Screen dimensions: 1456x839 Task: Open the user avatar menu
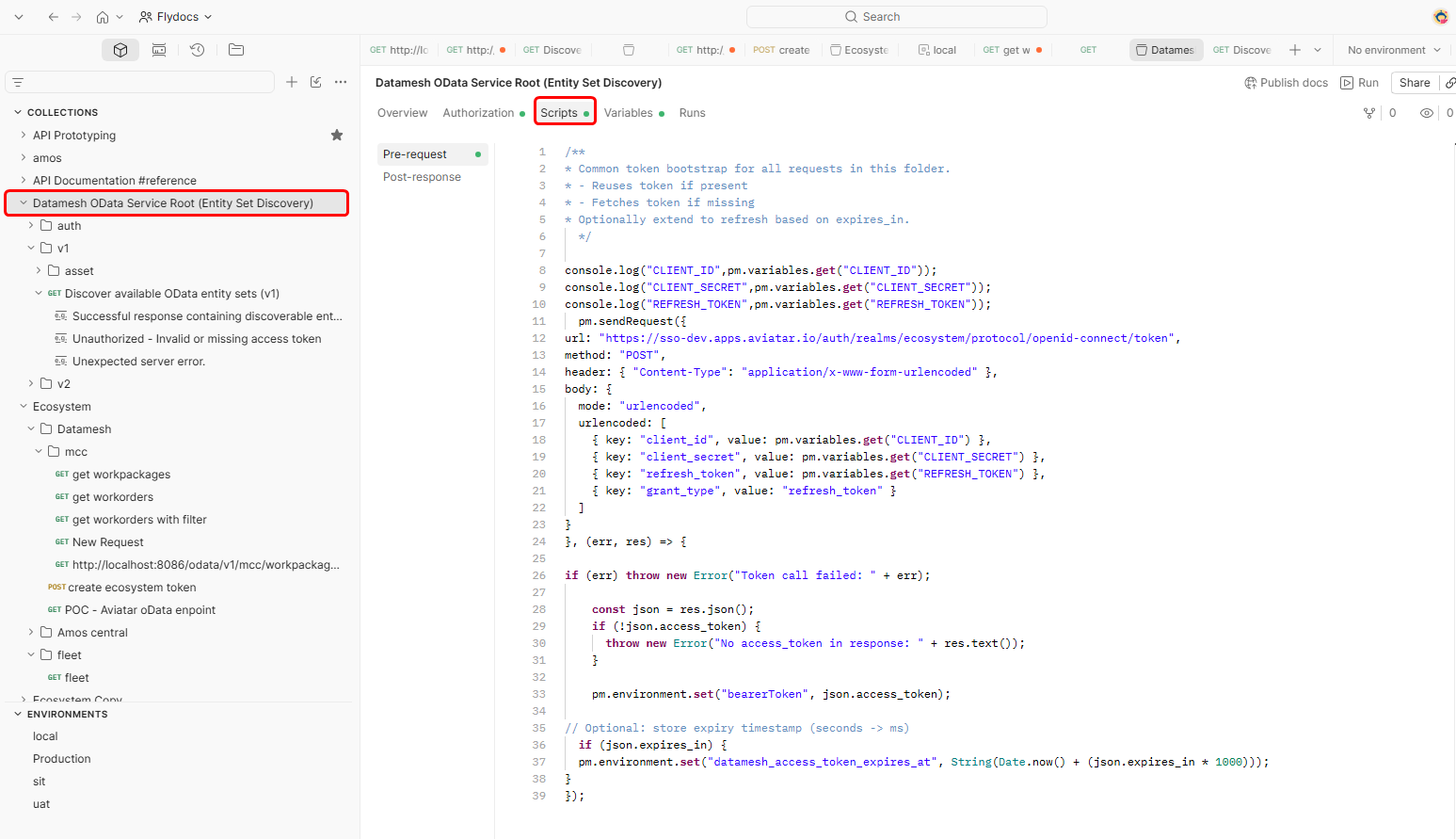1441,17
